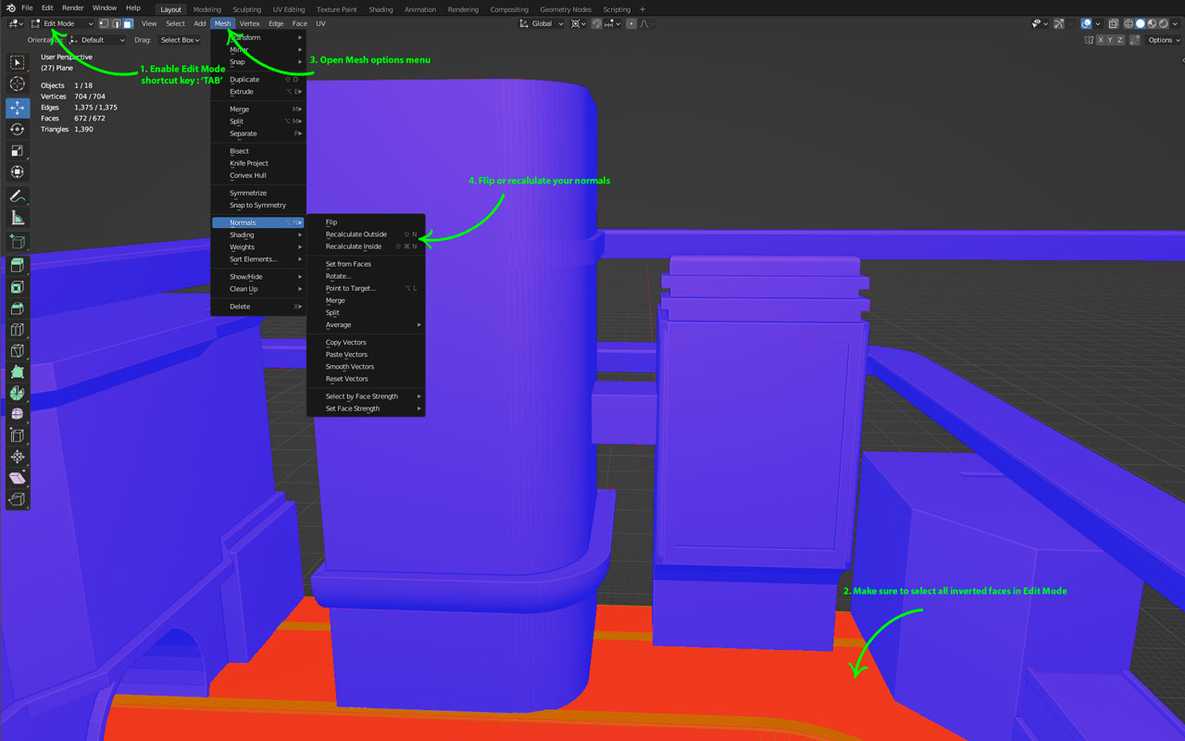Select the Move tool in the toolbar
Screen dimensions: 1185x741
17,107
